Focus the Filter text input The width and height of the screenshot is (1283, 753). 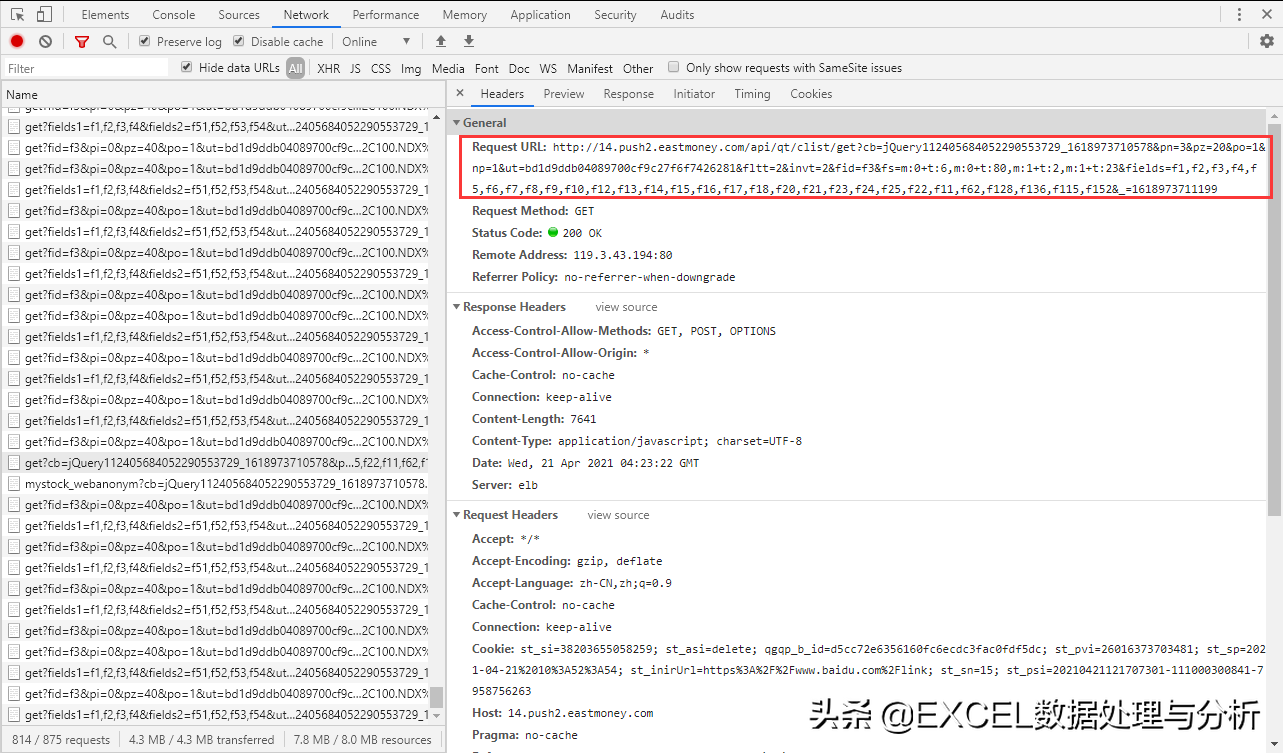[x=87, y=68]
